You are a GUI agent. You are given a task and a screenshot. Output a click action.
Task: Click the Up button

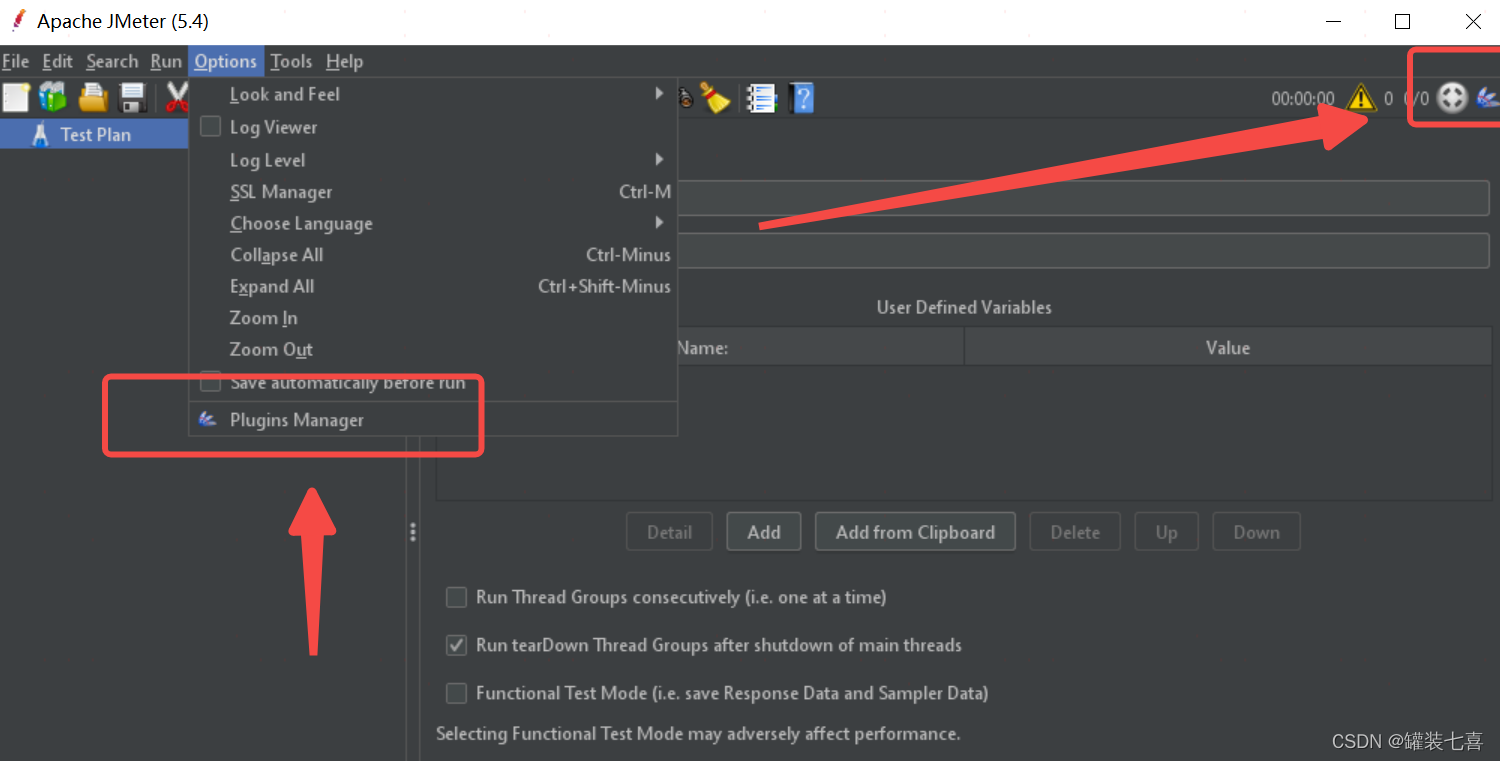point(1167,532)
